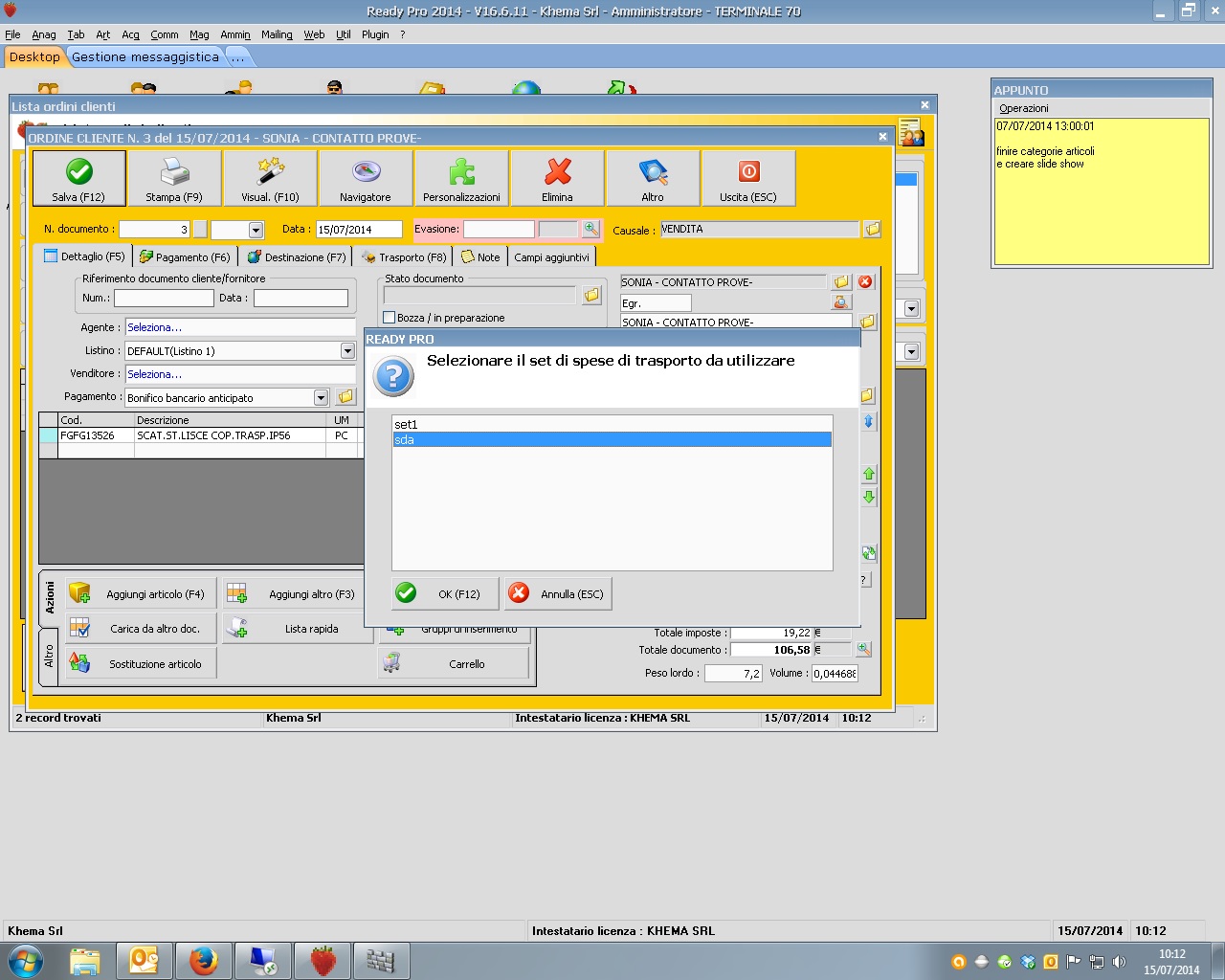The width and height of the screenshot is (1225, 980).
Task: Click Lista rapida button
Action: click(x=297, y=629)
